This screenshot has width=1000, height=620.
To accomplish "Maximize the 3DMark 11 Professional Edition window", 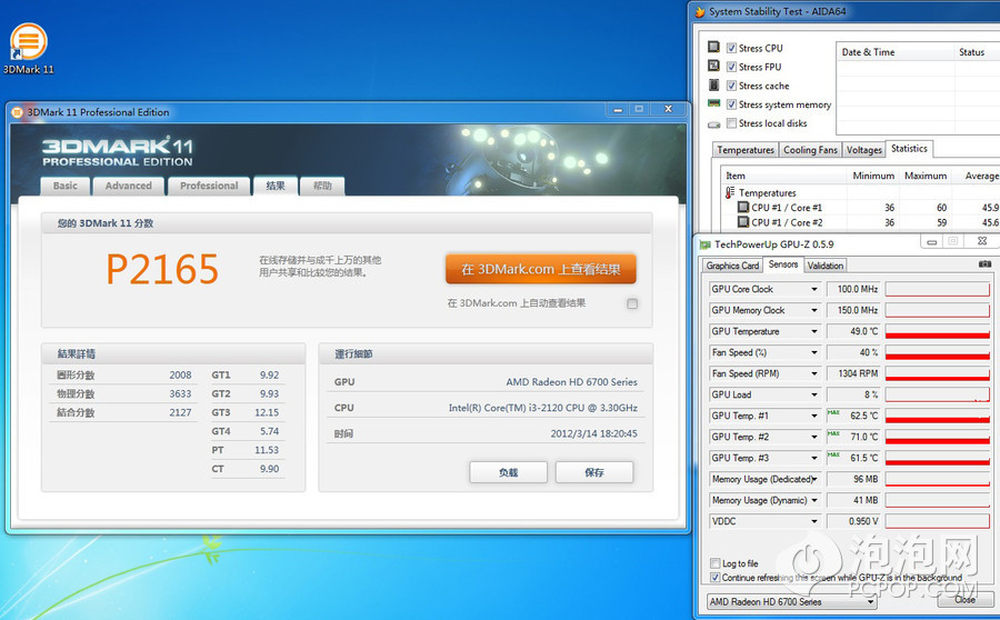I will pos(638,110).
